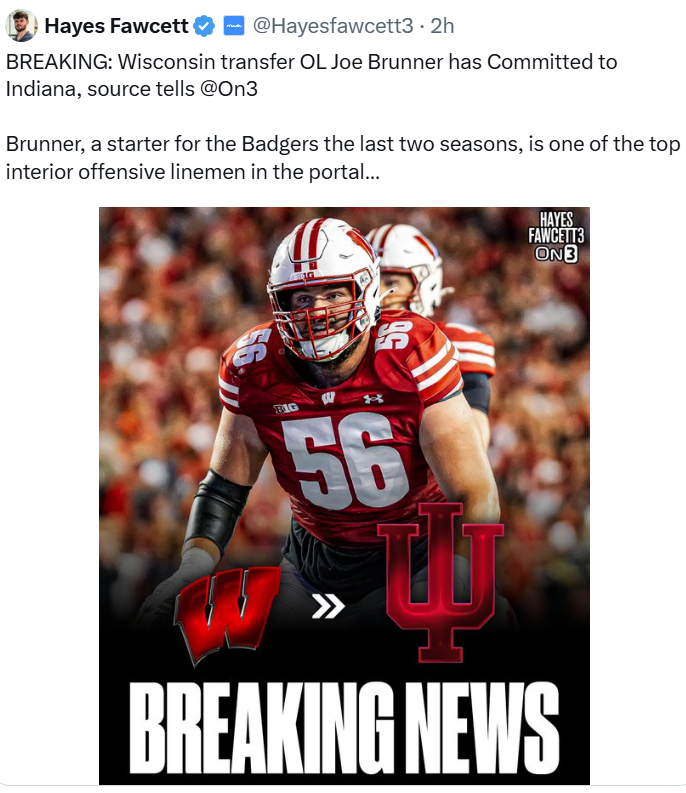Click the Wisconsin W logo in graphic
This screenshot has height=793, width=686.
[x=227, y=613]
